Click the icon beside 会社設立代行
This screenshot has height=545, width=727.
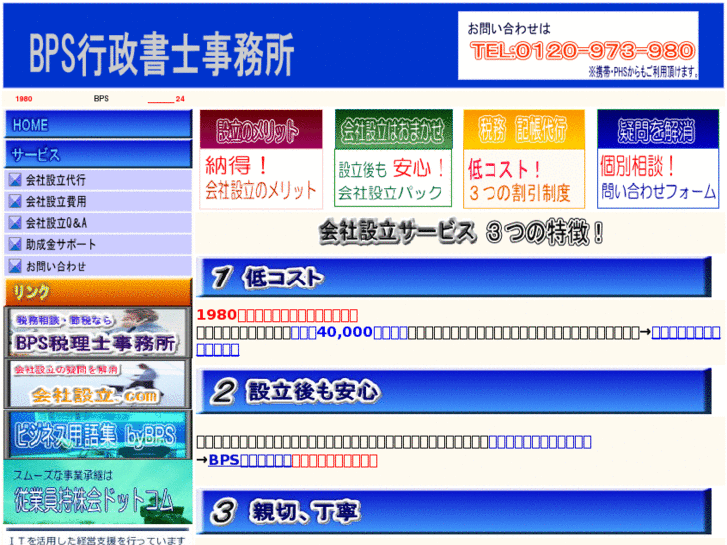click(x=15, y=180)
